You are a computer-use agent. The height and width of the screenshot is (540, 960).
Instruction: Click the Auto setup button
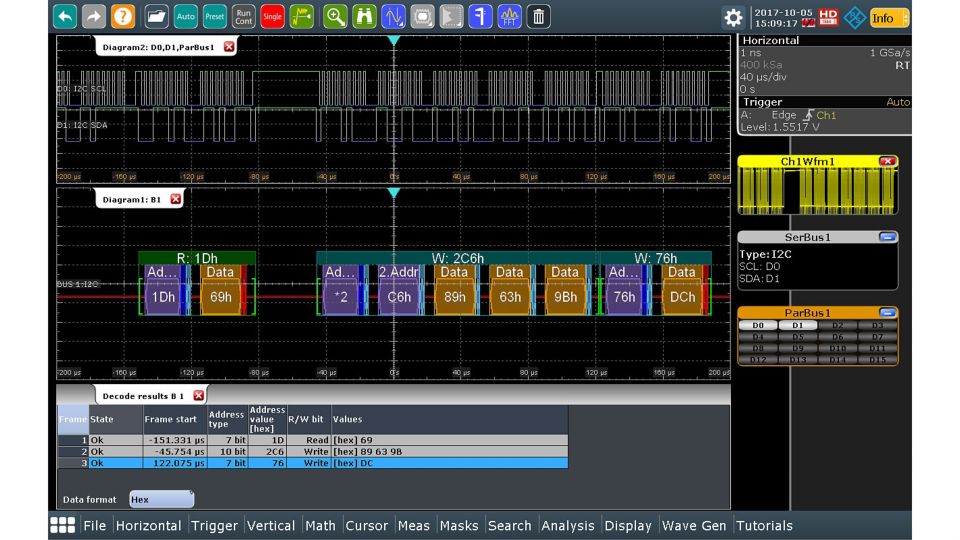185,17
